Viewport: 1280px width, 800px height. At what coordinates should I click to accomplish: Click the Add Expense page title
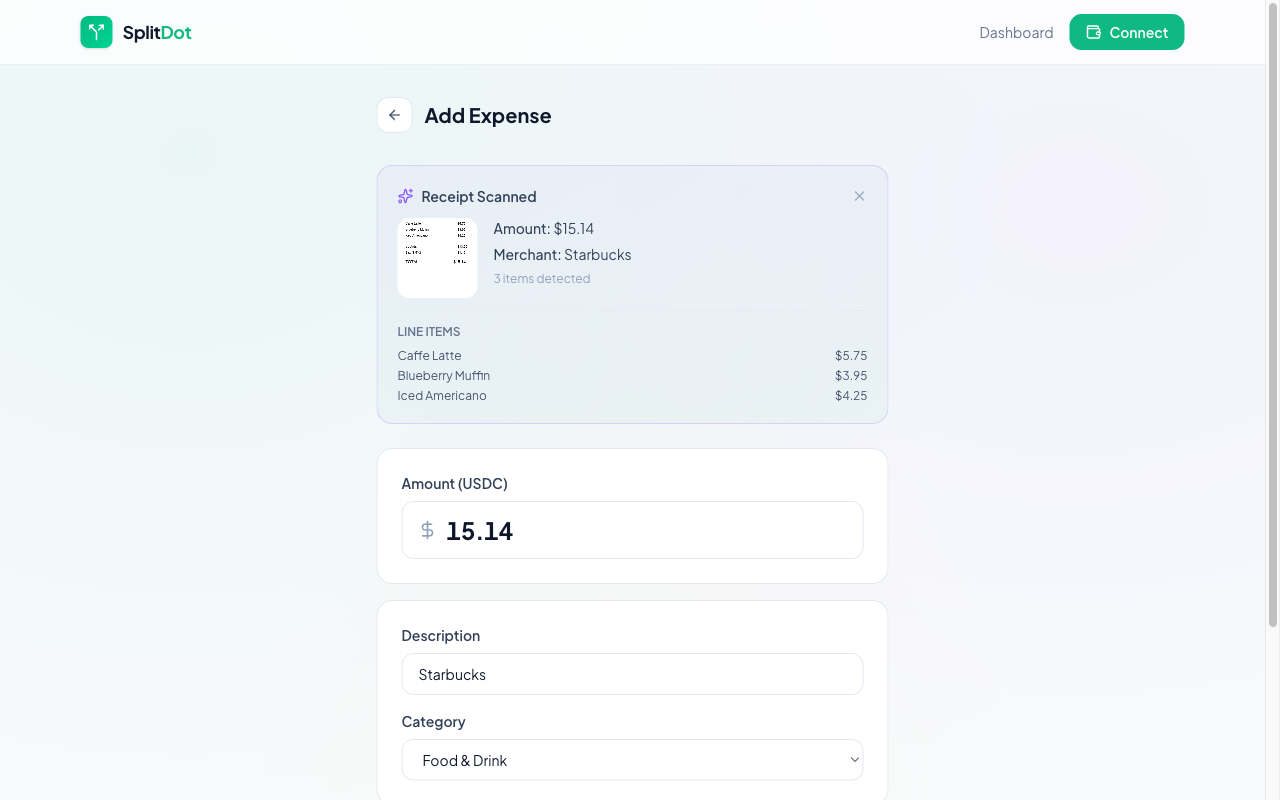tap(487, 116)
